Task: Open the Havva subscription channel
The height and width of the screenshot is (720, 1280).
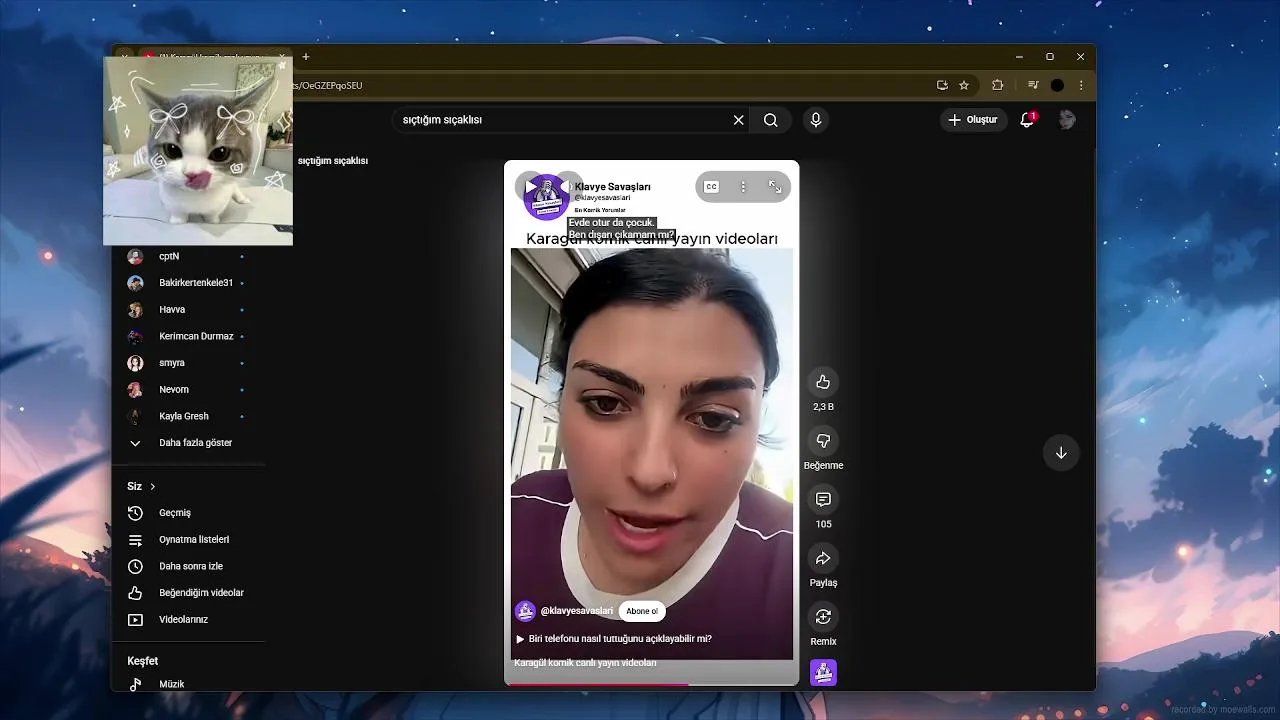Action: click(x=188, y=310)
